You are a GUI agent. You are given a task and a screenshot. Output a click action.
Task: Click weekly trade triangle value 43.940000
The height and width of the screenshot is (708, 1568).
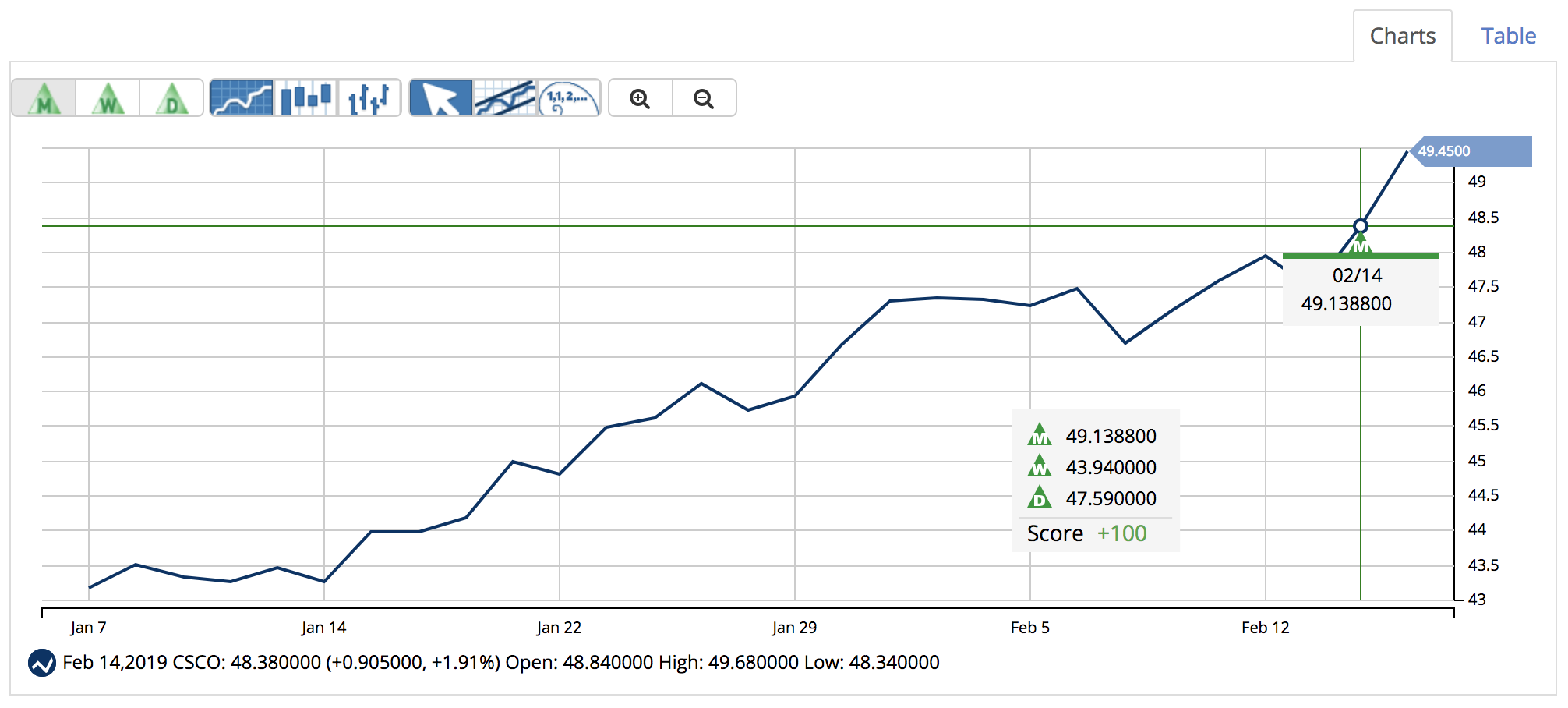[x=1111, y=467]
